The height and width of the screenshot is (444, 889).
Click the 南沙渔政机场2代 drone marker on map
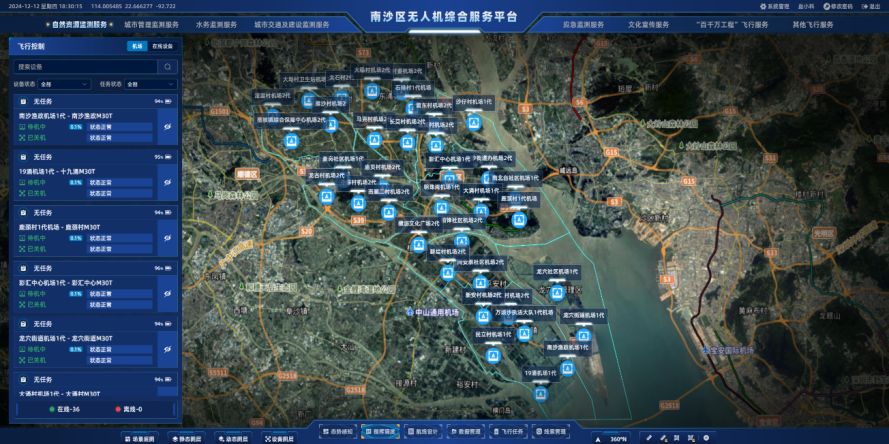pyautogui.click(x=566, y=368)
